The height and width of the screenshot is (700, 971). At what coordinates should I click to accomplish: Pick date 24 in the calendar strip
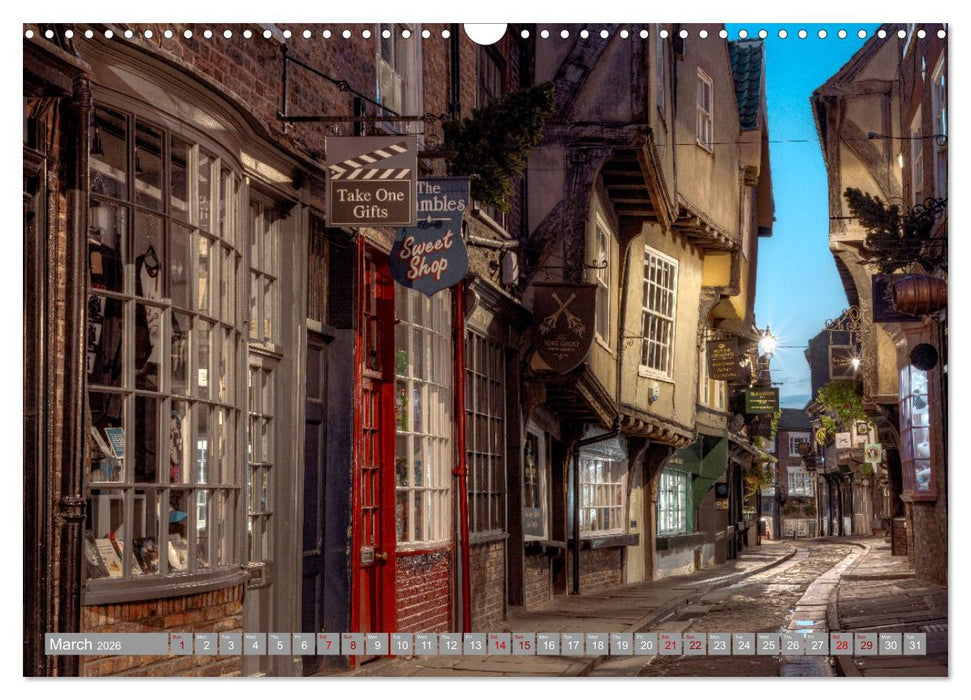743,644
